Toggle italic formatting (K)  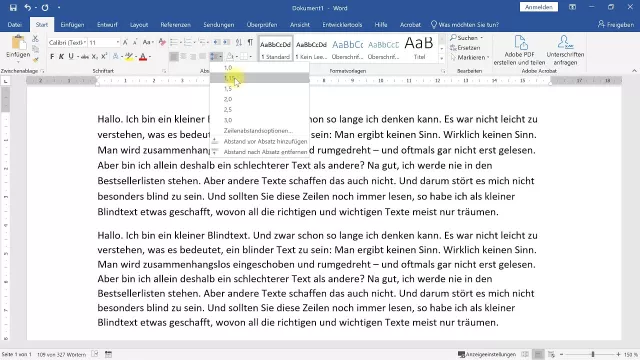(61, 57)
